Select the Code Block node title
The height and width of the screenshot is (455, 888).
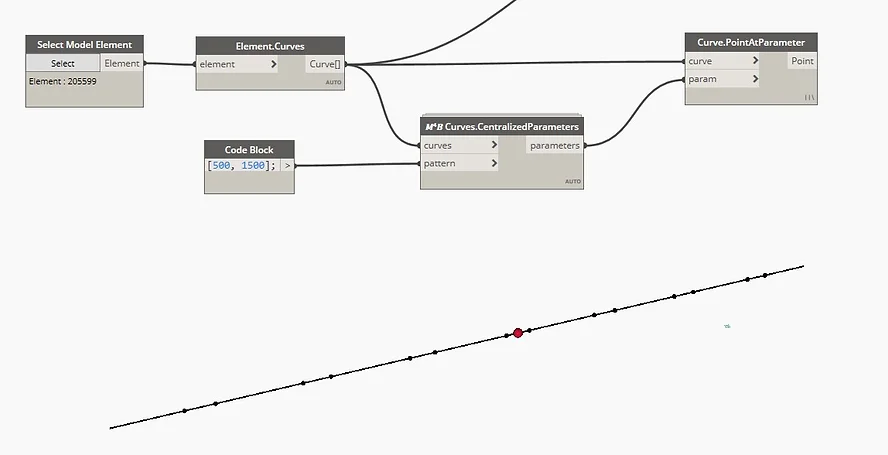click(250, 149)
